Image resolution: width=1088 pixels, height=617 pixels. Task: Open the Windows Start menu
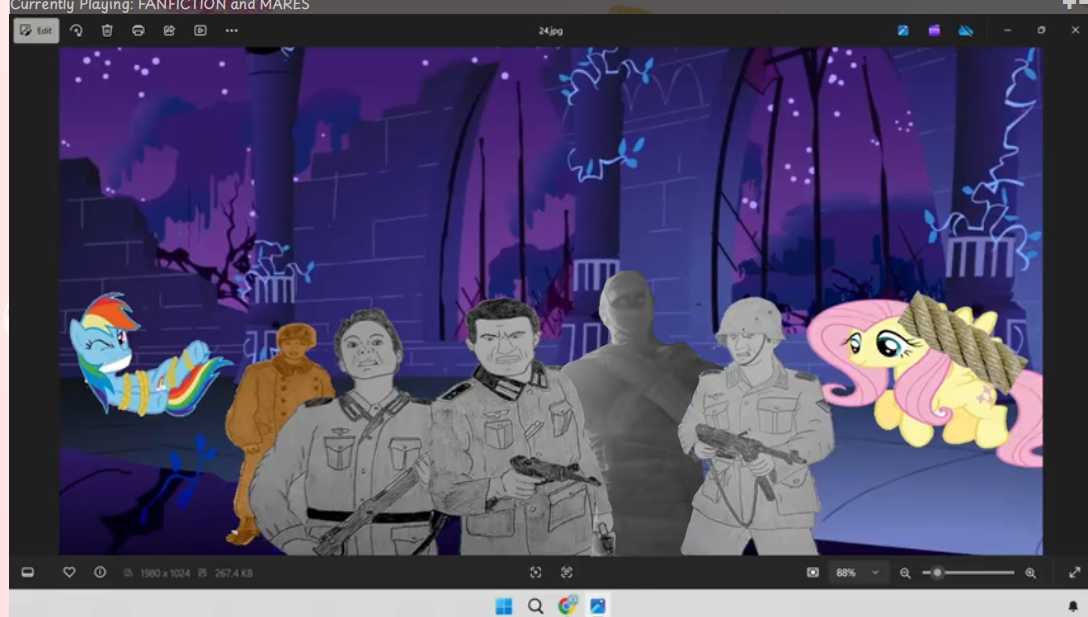coord(504,606)
